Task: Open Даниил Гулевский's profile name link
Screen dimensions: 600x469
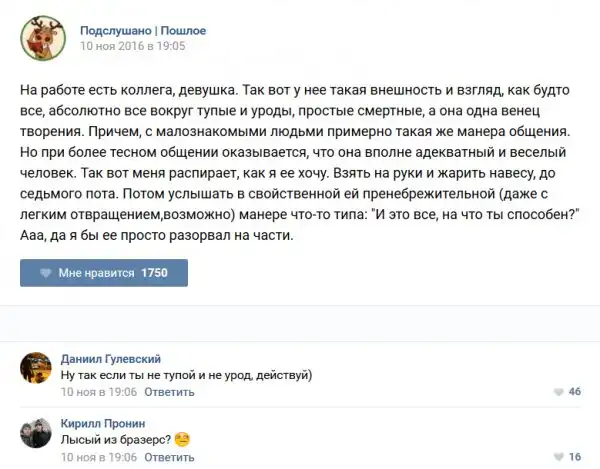Action: click(x=110, y=359)
